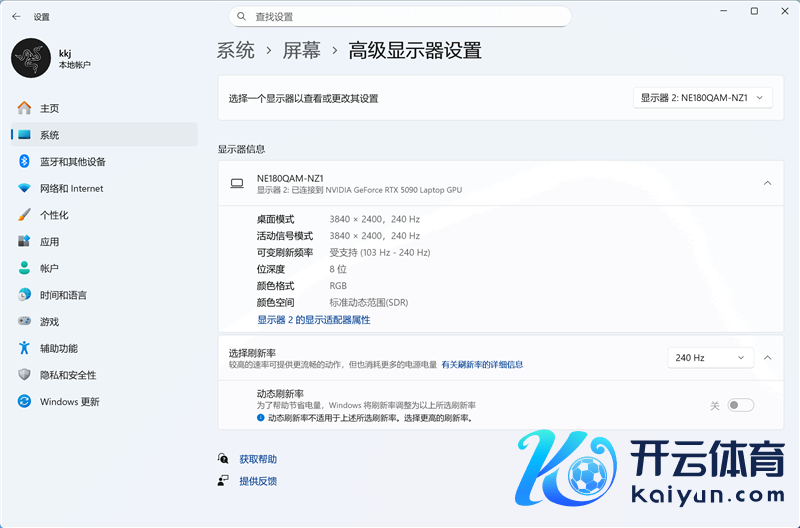Click the 游戏 gamepad icon
The width and height of the screenshot is (800, 528).
point(24,322)
